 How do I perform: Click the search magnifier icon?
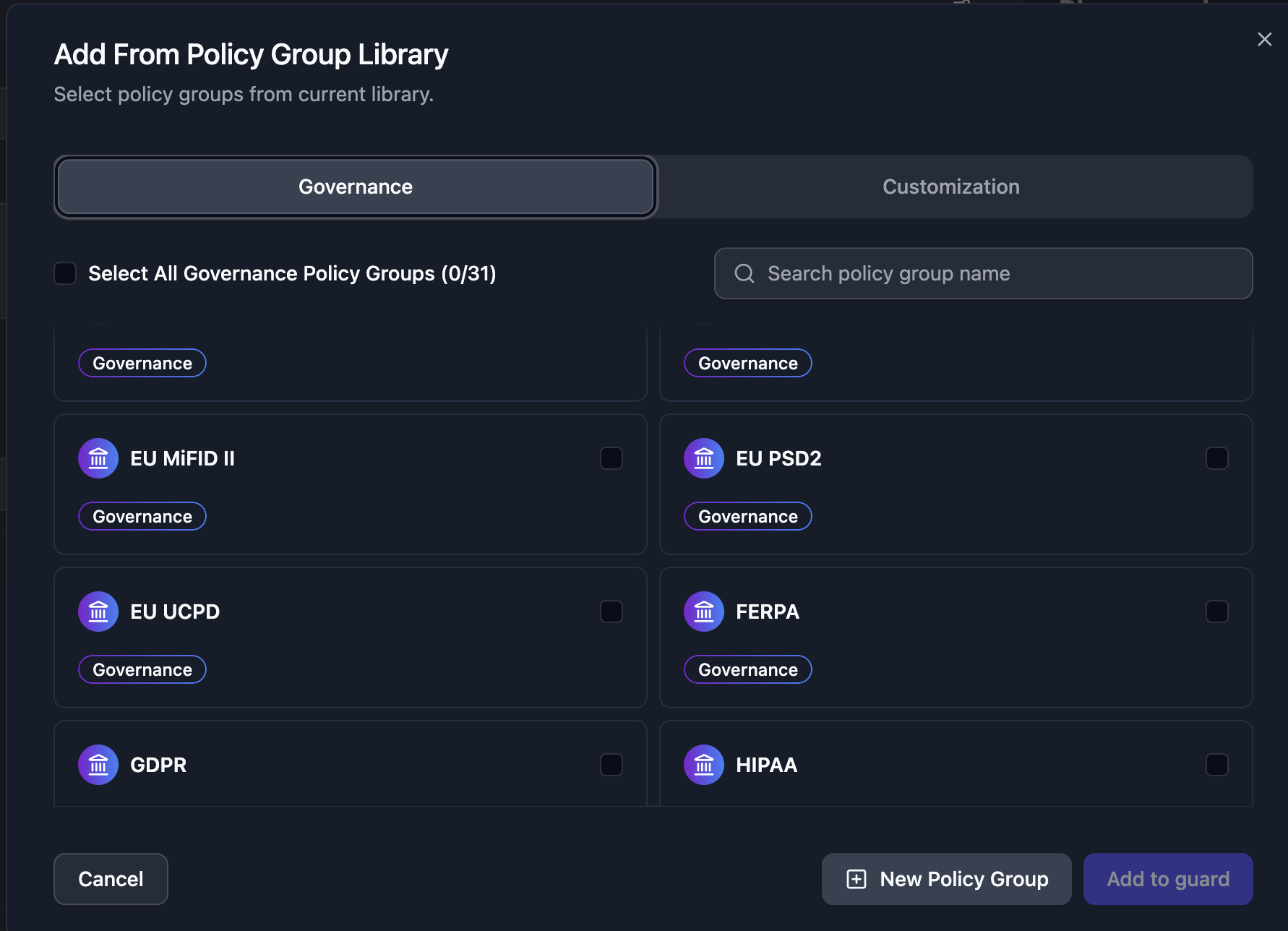[x=744, y=273]
